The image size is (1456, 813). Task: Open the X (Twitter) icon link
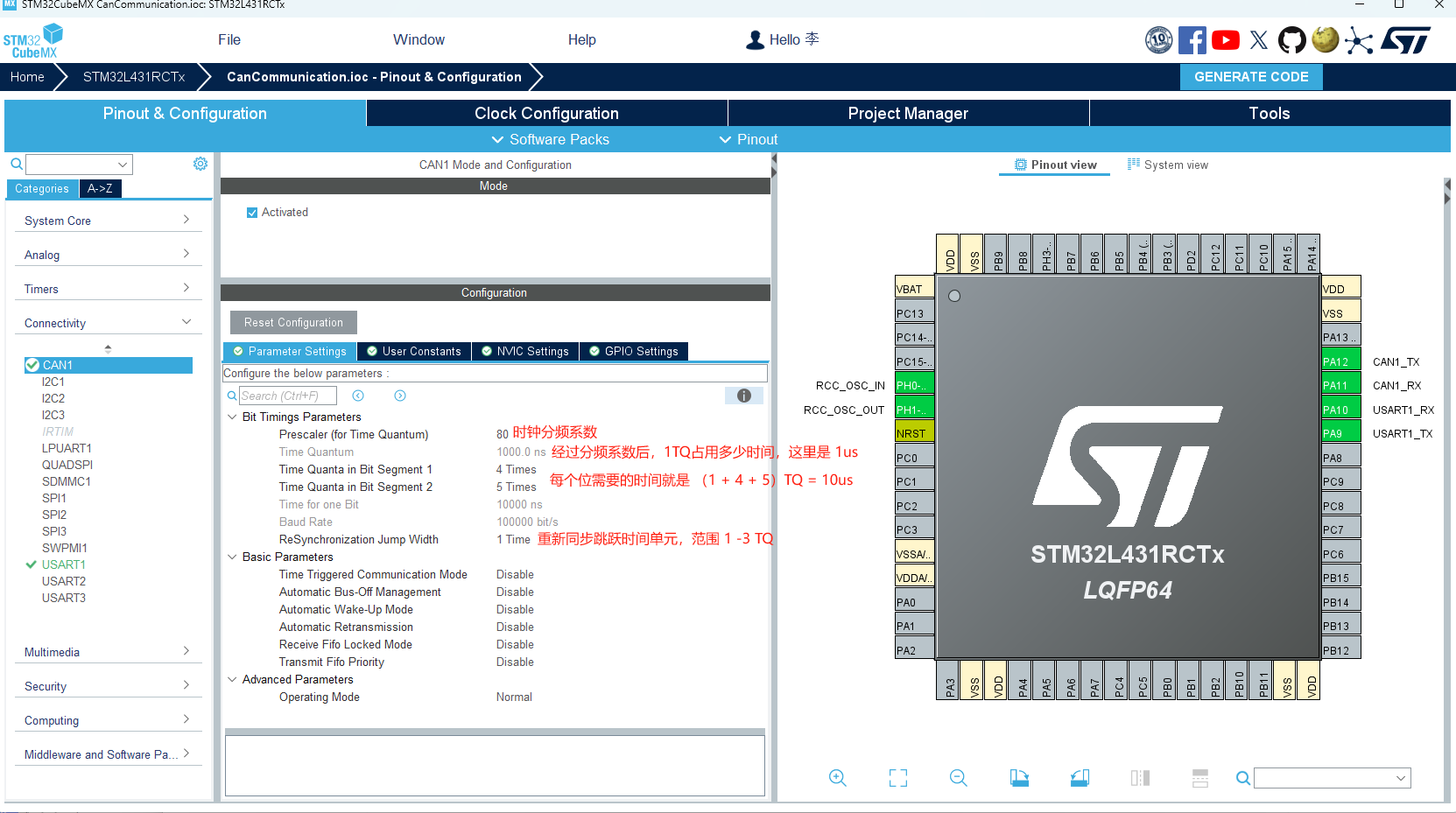click(x=1258, y=39)
